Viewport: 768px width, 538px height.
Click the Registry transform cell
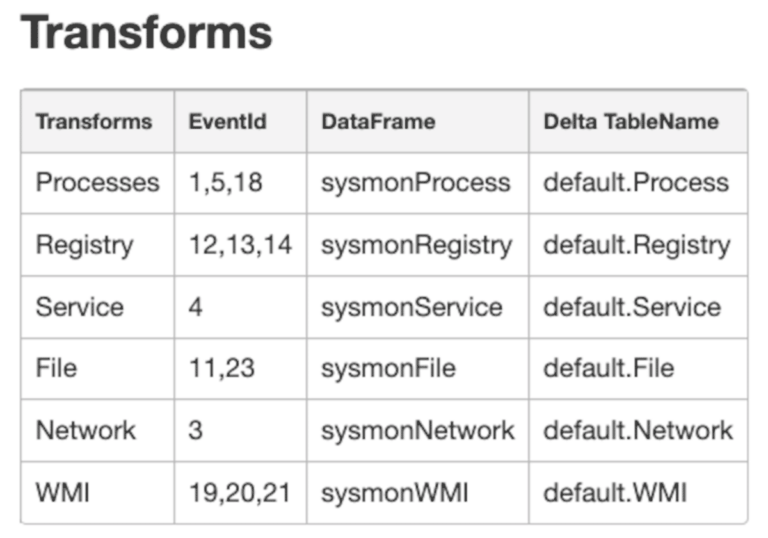tap(84, 245)
